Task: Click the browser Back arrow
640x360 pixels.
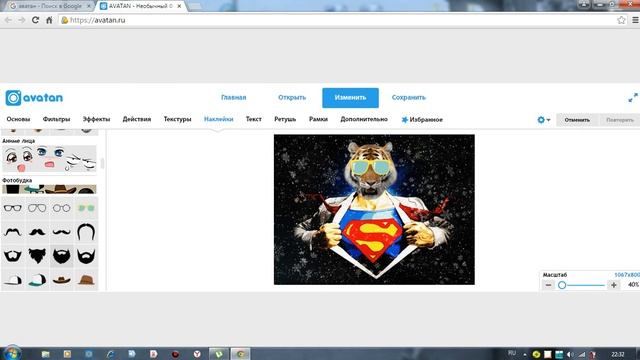Action: (8, 20)
